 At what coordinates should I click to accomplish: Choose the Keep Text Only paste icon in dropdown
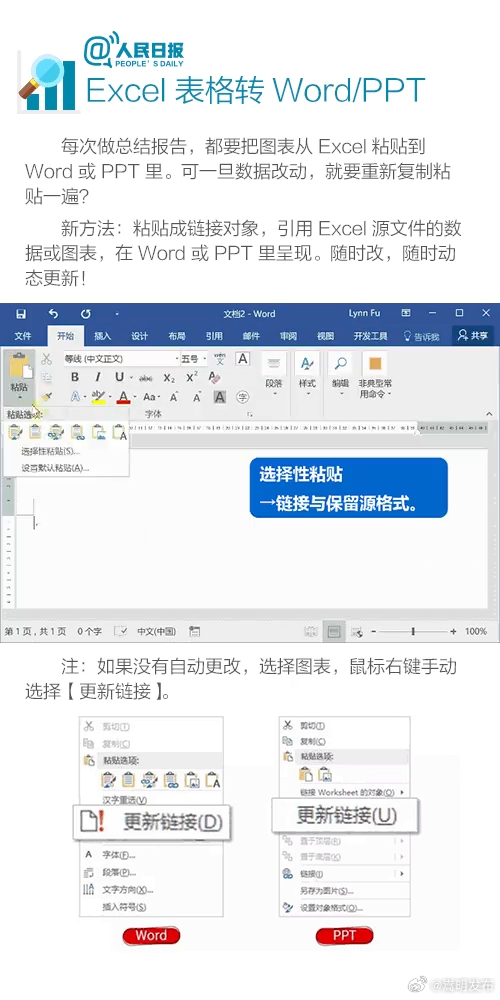point(120,432)
